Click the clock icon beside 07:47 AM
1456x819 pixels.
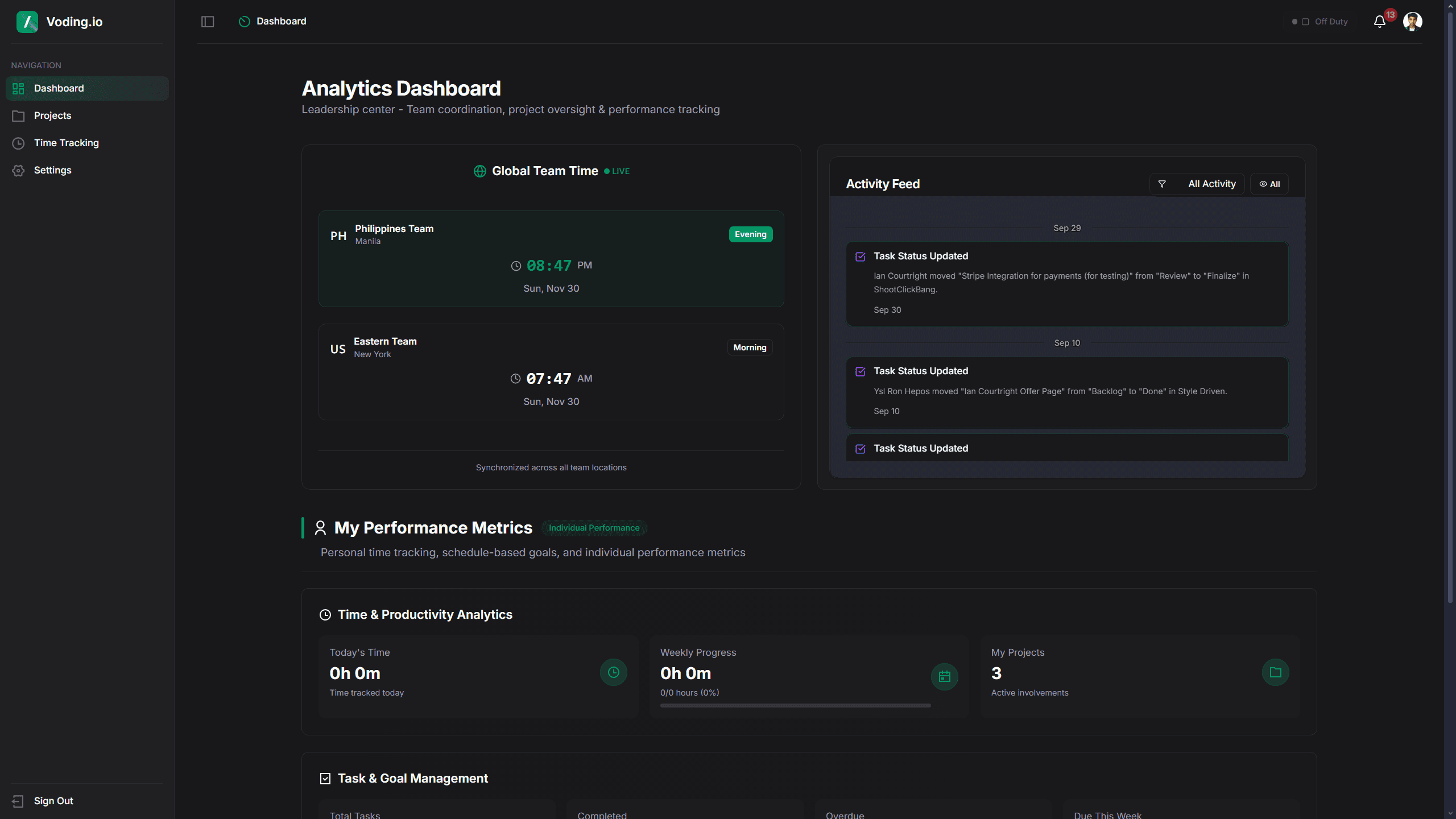point(515,379)
